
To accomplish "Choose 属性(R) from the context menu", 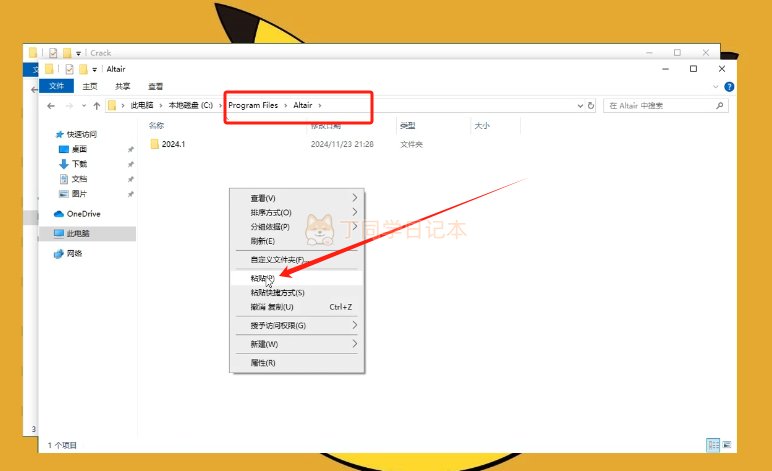I will click(x=297, y=363).
